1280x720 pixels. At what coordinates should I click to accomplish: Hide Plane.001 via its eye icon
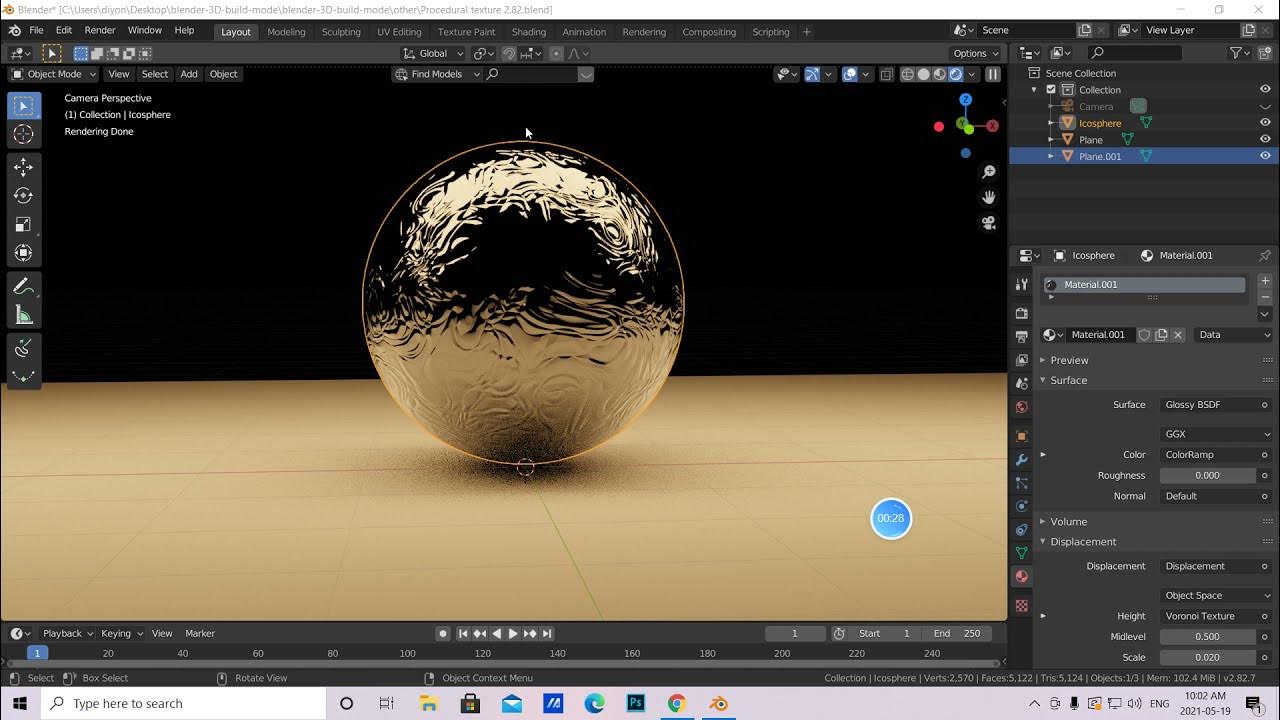pyautogui.click(x=1265, y=156)
